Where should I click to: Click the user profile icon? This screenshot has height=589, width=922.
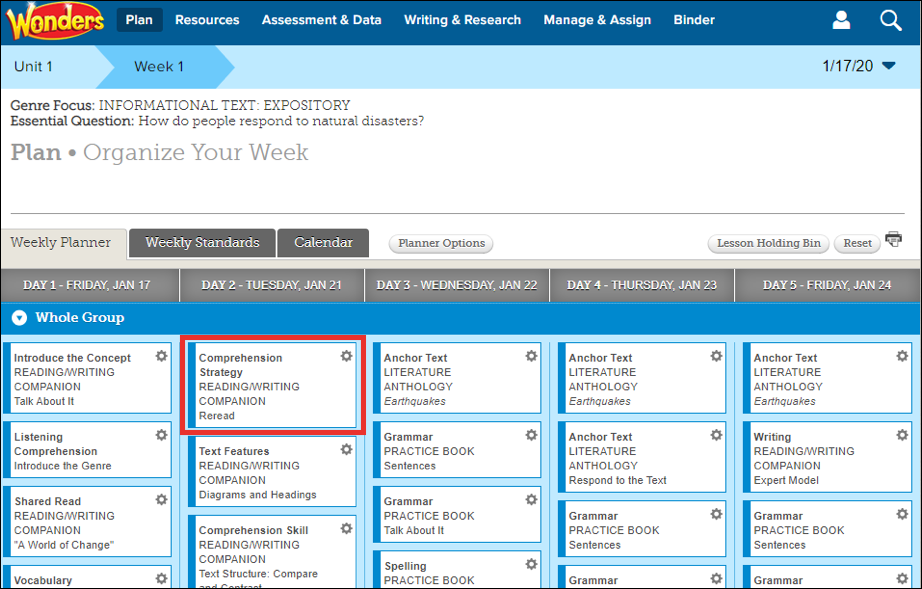[841, 20]
